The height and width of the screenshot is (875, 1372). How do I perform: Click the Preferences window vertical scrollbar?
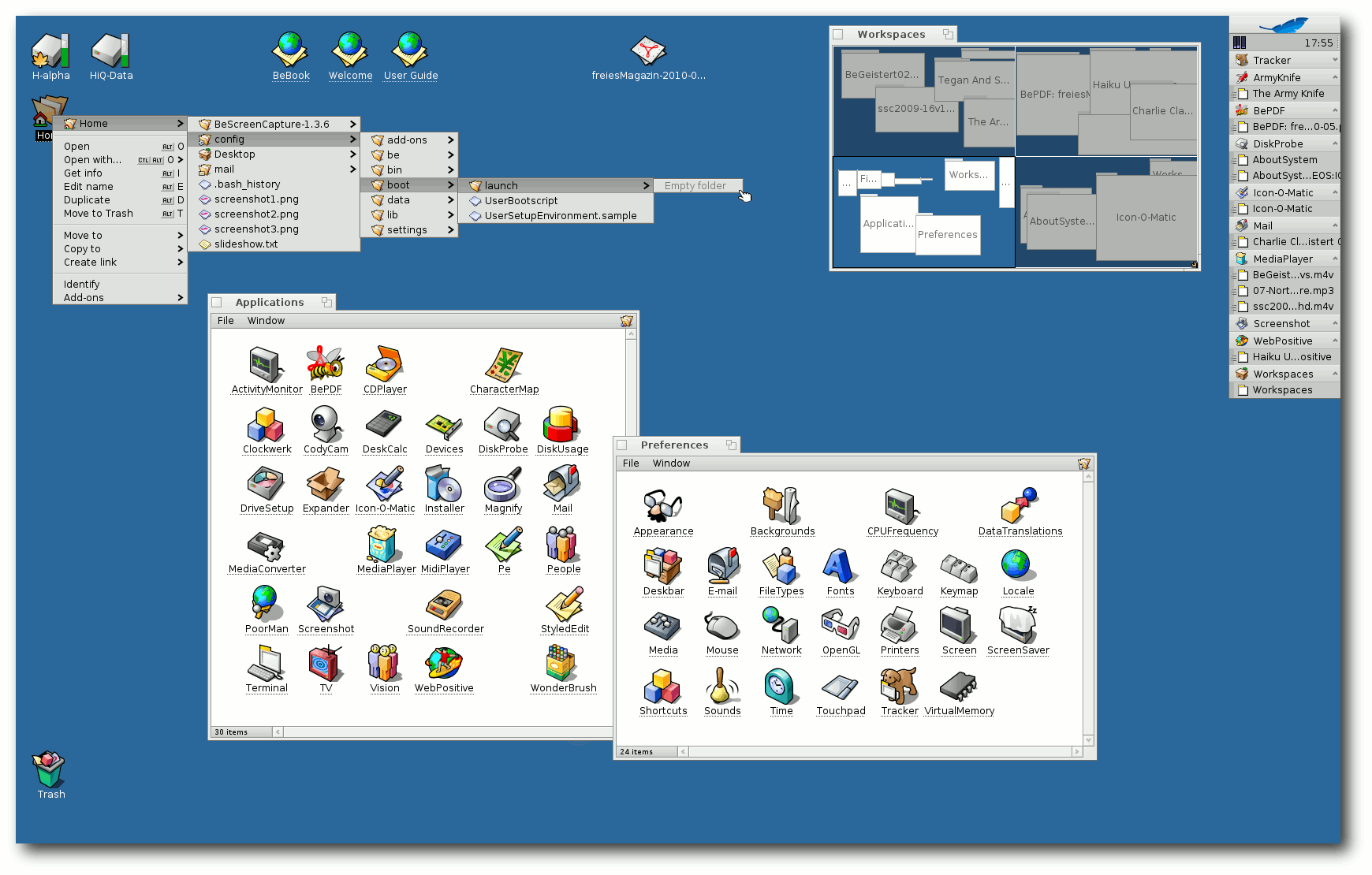pos(1088,607)
